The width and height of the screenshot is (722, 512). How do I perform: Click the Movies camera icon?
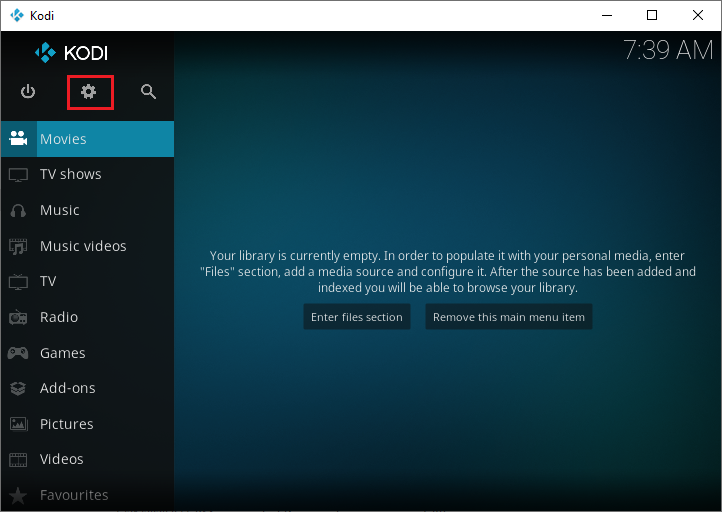(18, 139)
